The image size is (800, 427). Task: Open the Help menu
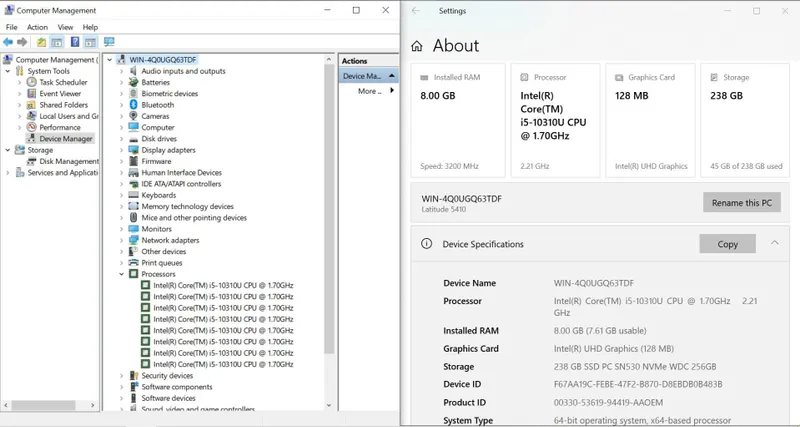[x=90, y=27]
